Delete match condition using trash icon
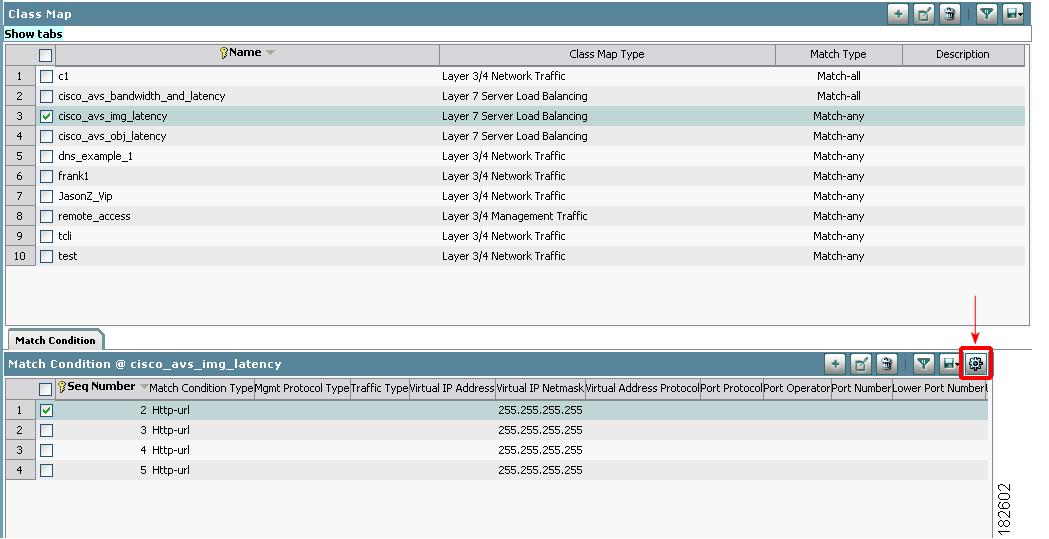 click(x=886, y=364)
